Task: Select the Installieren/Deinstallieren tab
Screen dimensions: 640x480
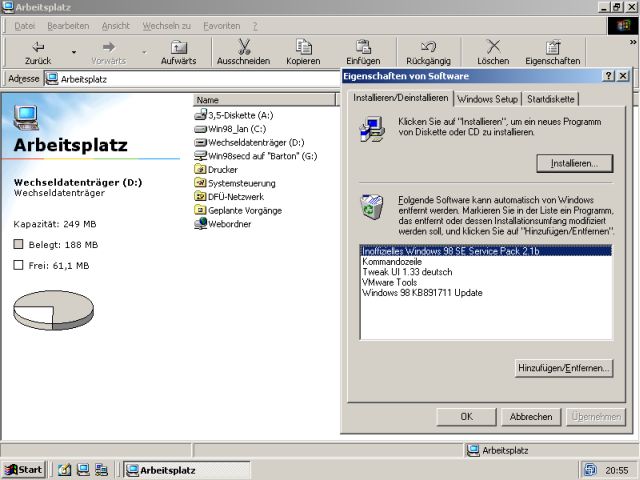Action: [400, 98]
